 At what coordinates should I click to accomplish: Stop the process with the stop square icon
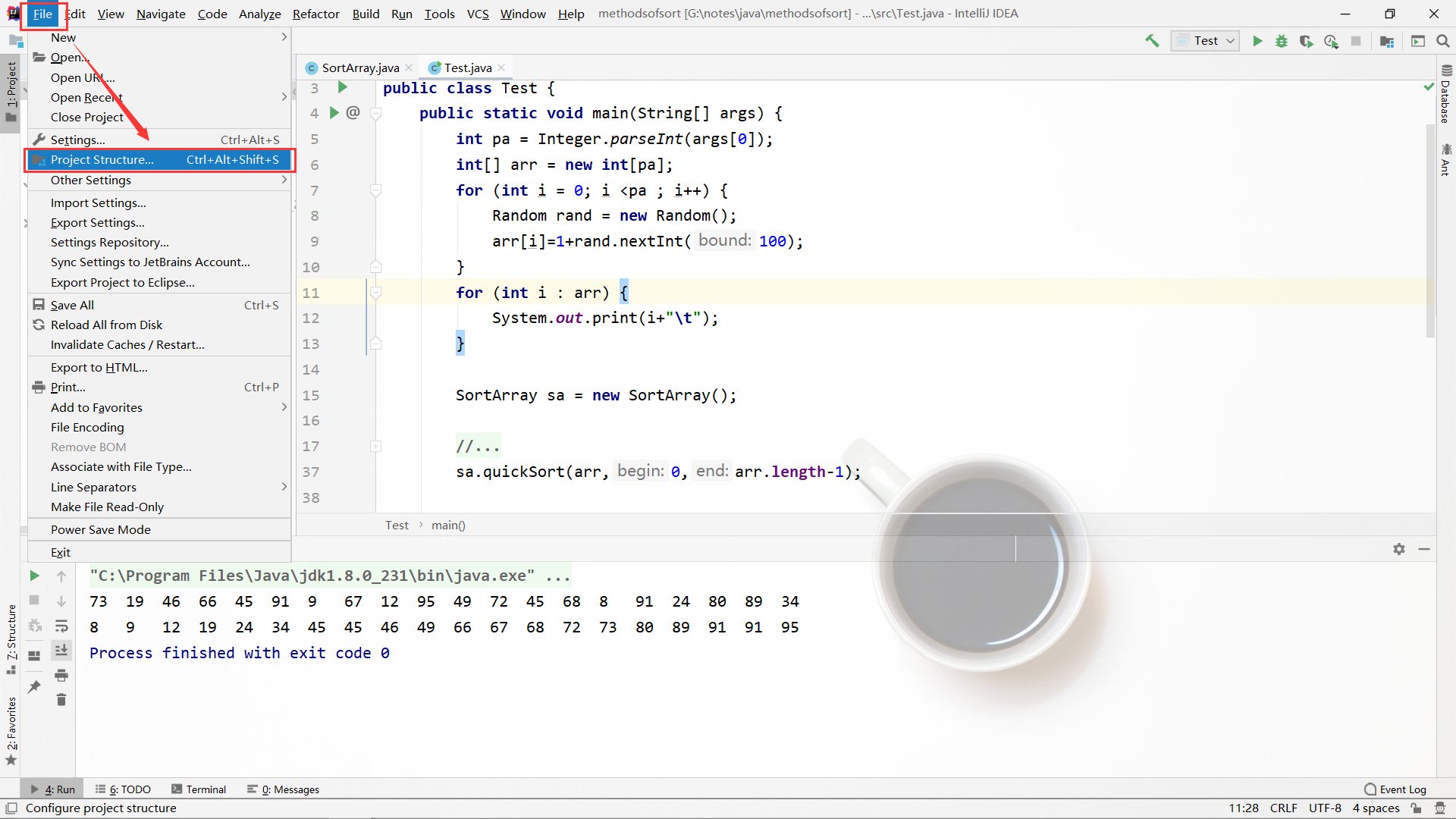pos(1357,41)
